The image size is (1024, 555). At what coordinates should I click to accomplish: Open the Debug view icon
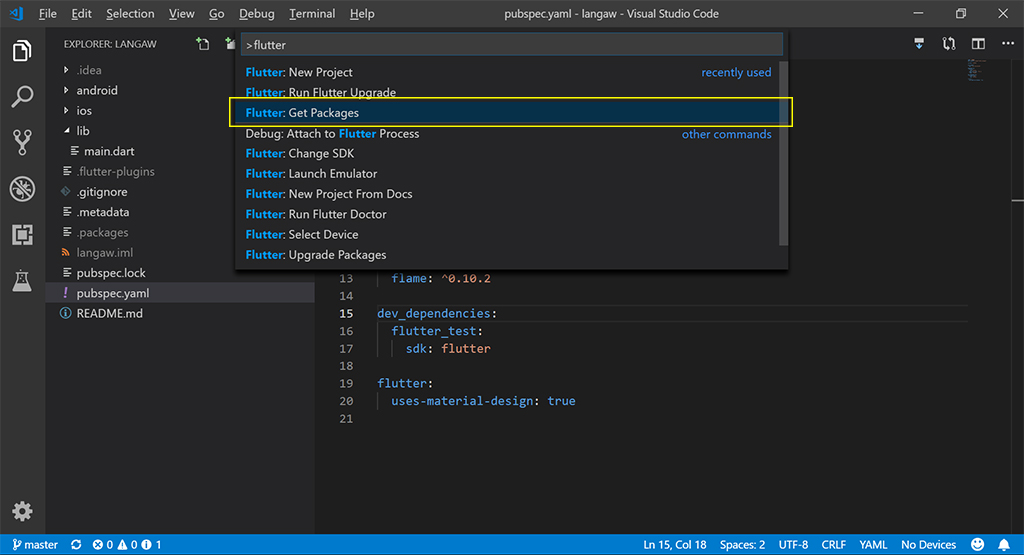22,188
